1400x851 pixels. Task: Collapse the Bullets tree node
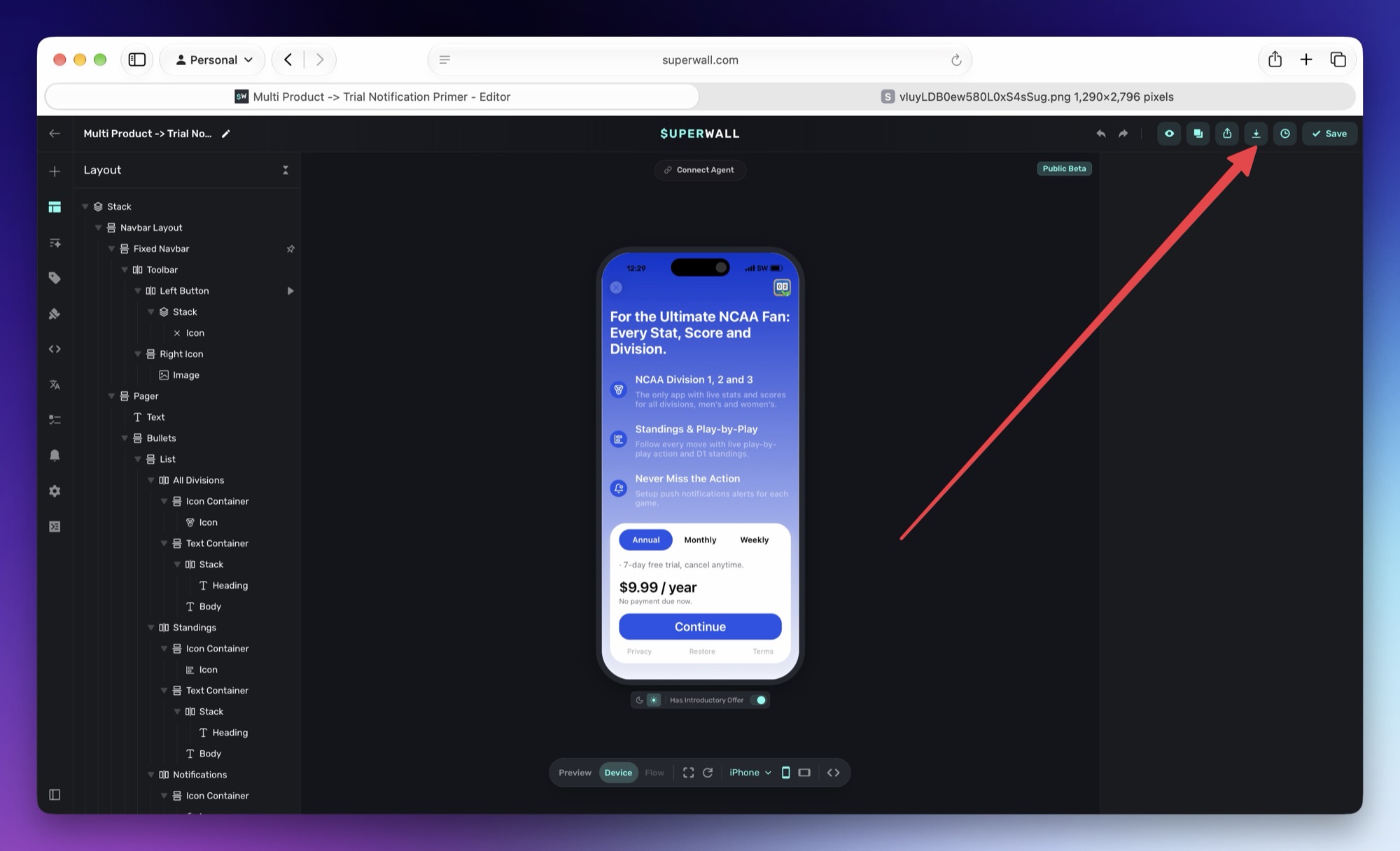(x=125, y=438)
